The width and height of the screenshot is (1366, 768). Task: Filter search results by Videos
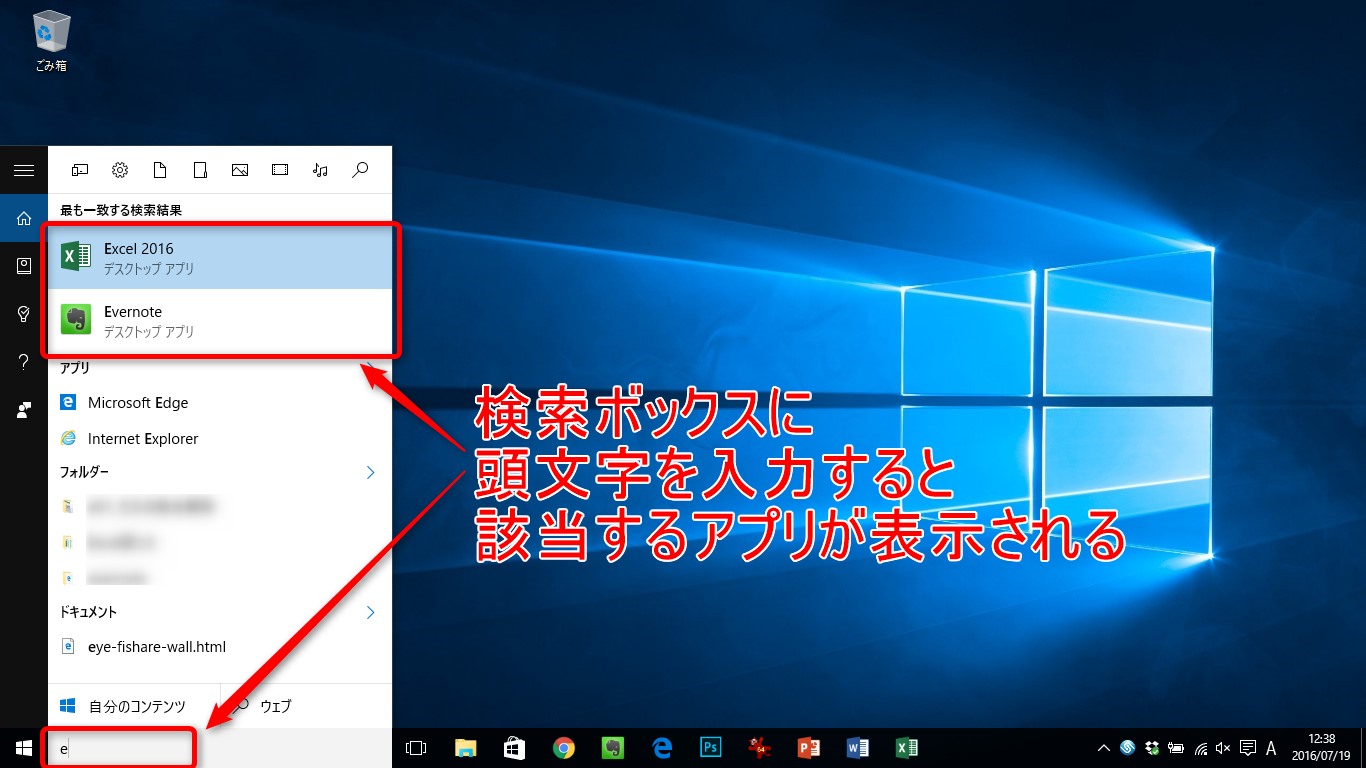pos(280,170)
